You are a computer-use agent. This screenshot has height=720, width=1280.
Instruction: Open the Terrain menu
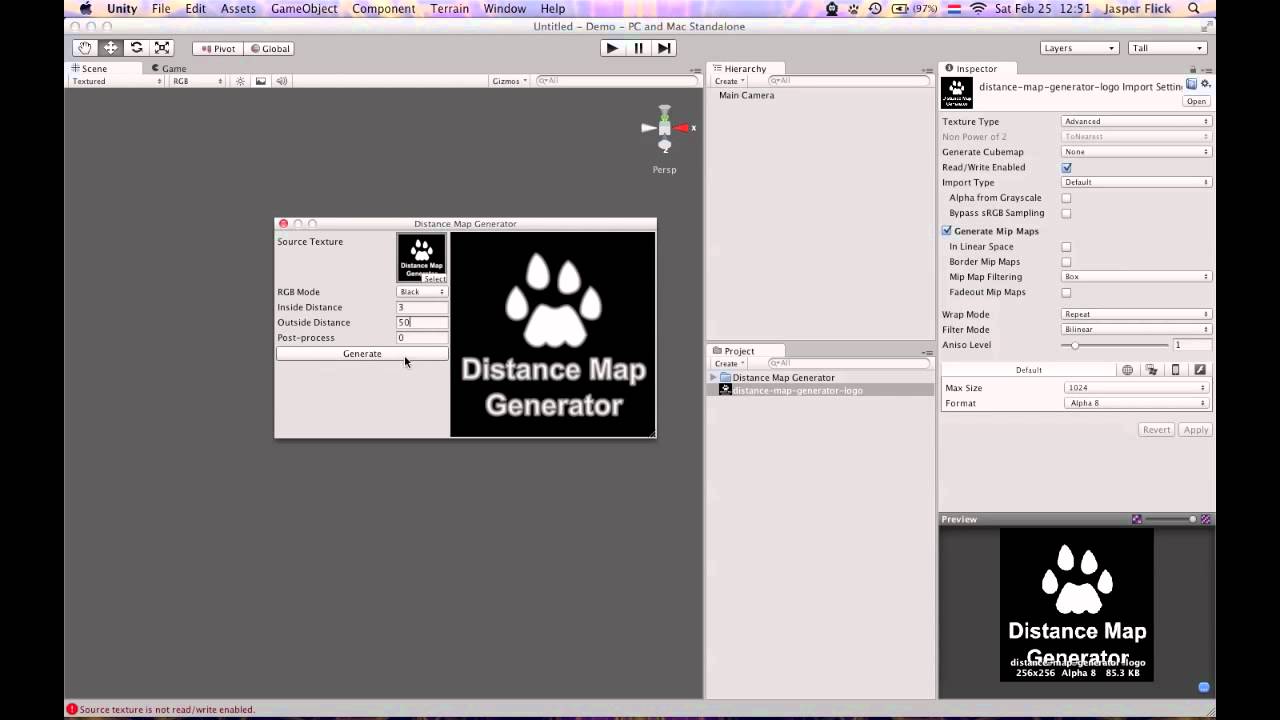pos(450,9)
